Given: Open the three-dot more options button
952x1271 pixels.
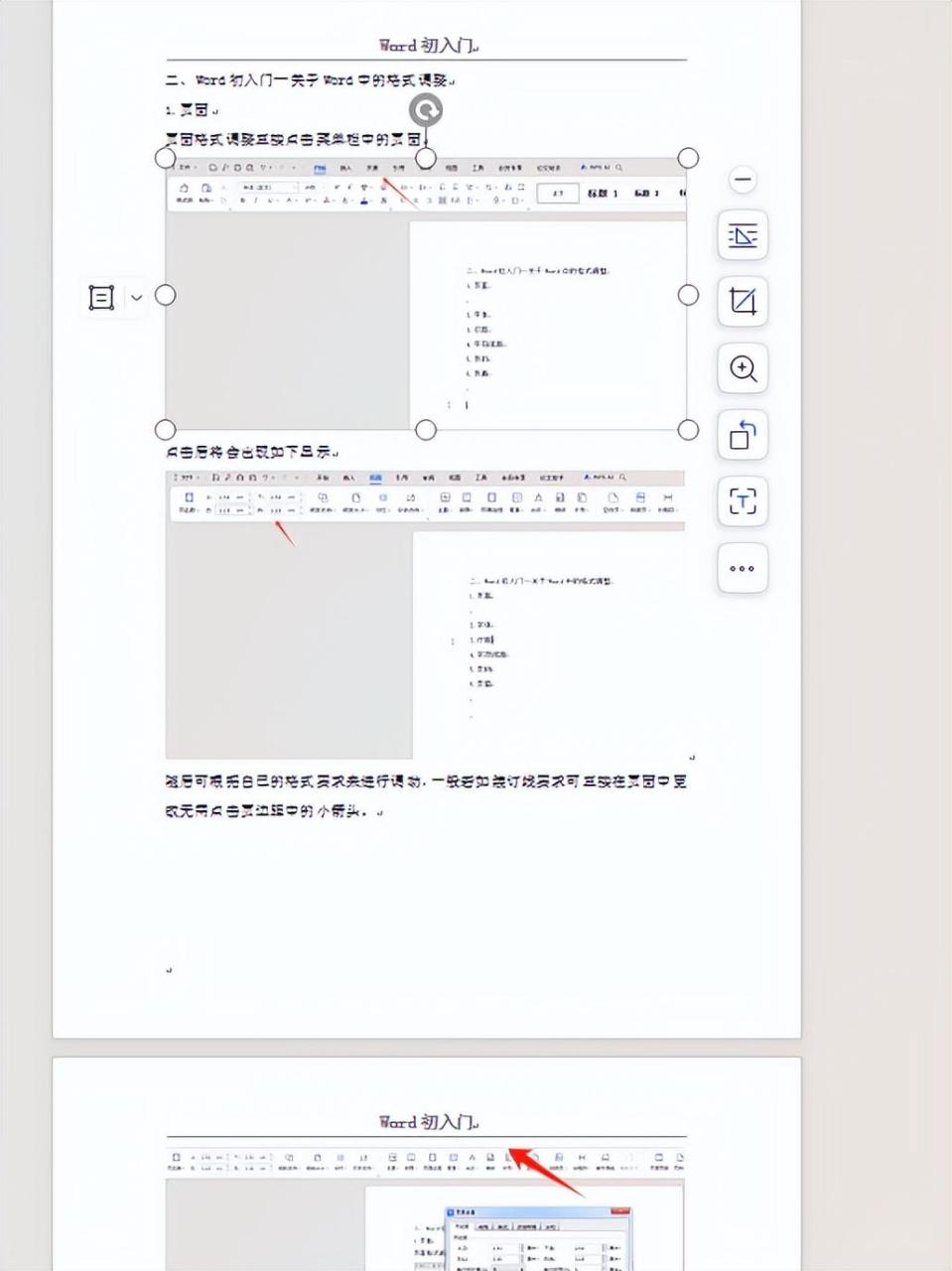Looking at the screenshot, I should point(743,568).
